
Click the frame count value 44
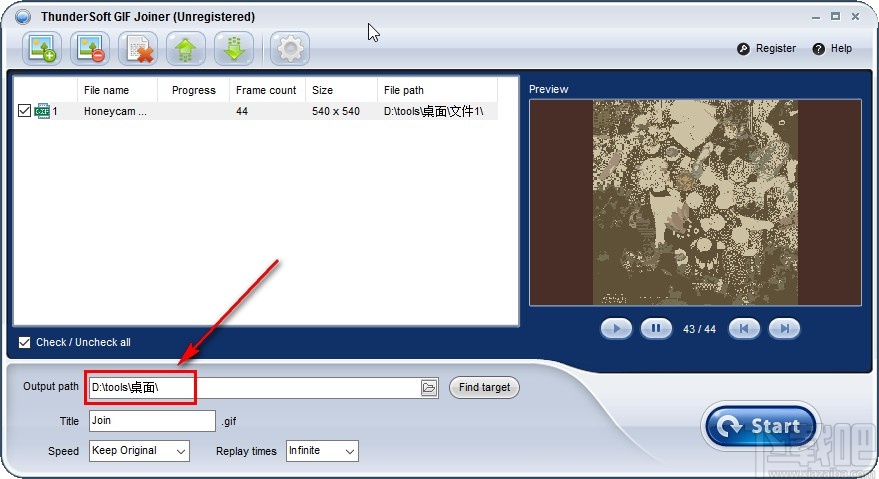(242, 111)
